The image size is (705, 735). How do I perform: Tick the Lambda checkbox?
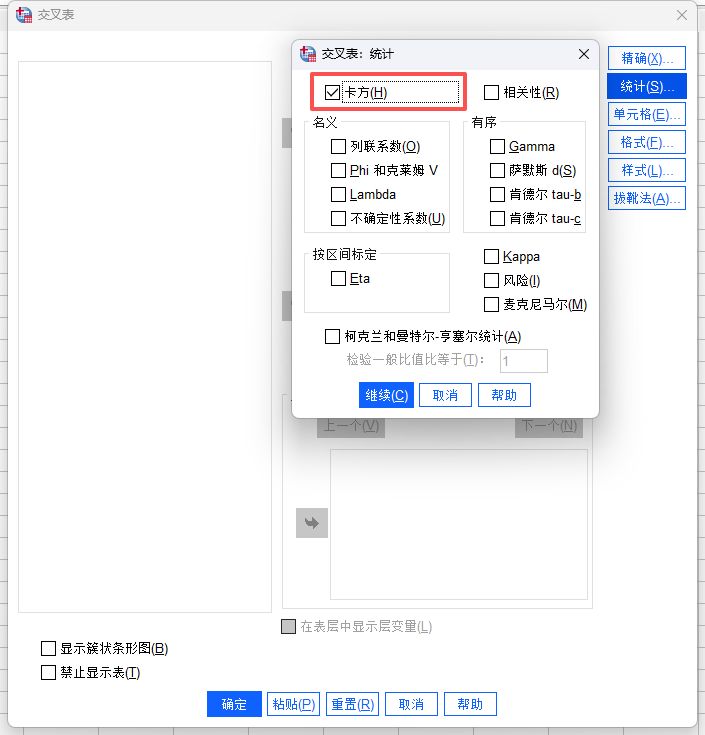pos(338,195)
